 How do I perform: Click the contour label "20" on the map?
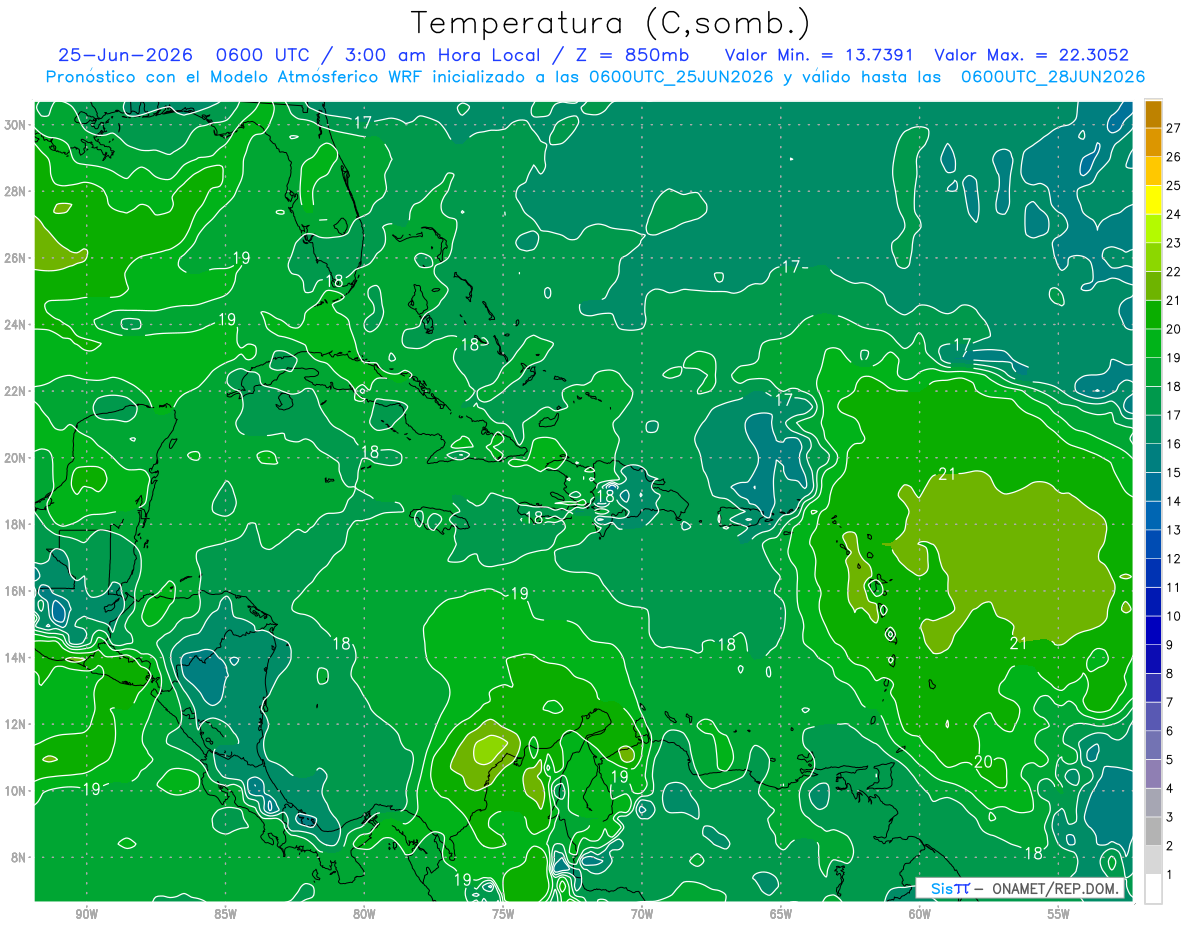(x=983, y=762)
